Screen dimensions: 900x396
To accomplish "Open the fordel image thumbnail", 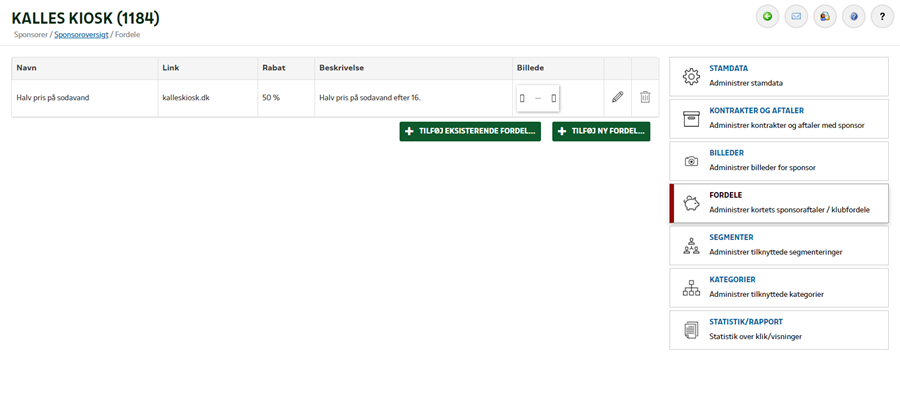I will [538, 98].
